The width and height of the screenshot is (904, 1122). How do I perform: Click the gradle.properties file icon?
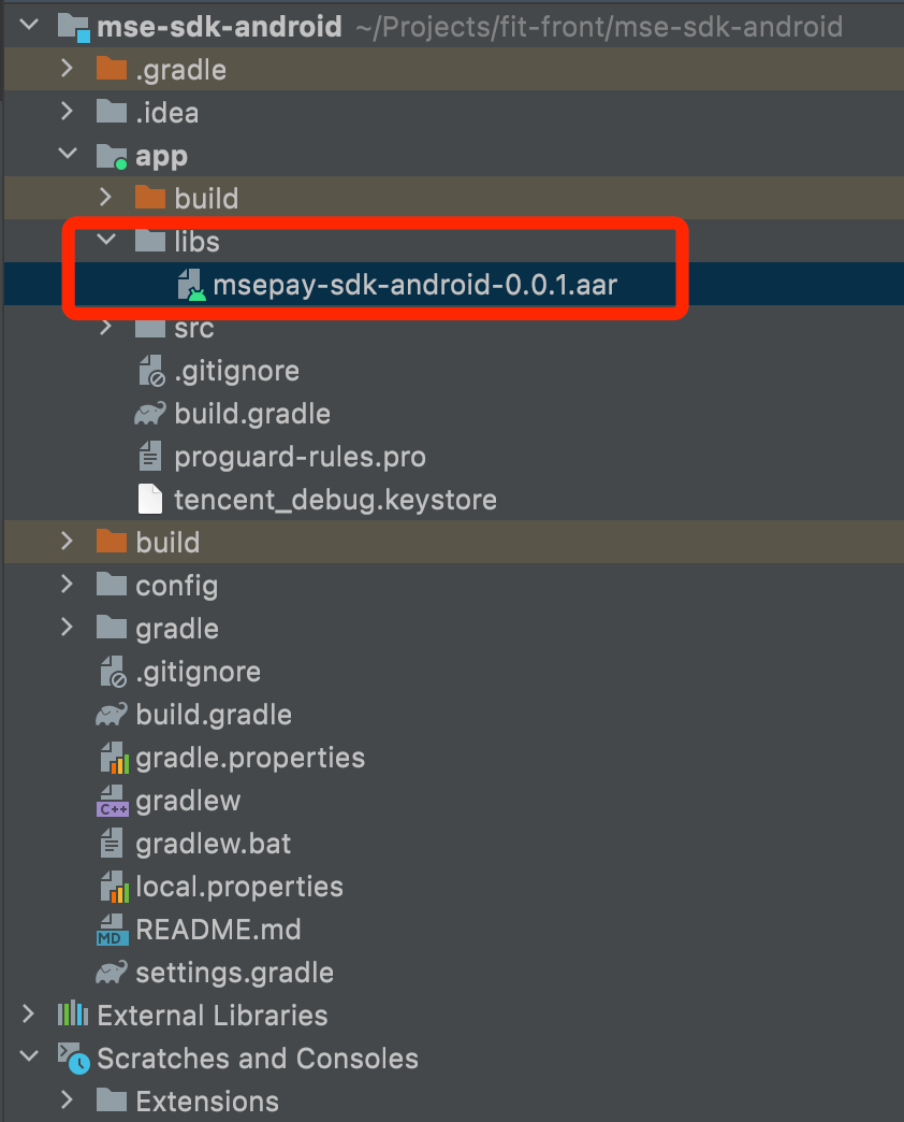point(113,758)
